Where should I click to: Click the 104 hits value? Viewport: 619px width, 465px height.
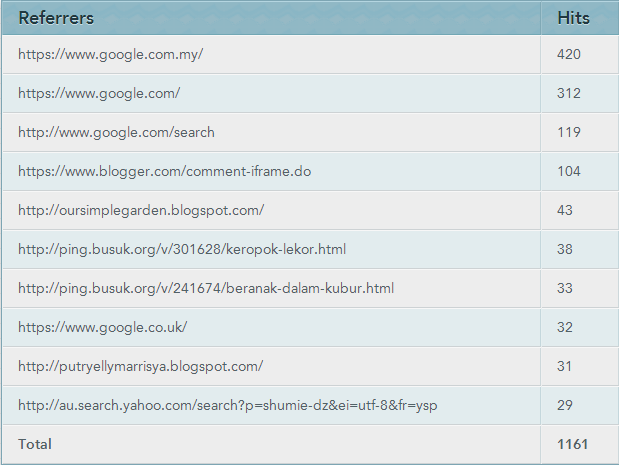coord(569,171)
